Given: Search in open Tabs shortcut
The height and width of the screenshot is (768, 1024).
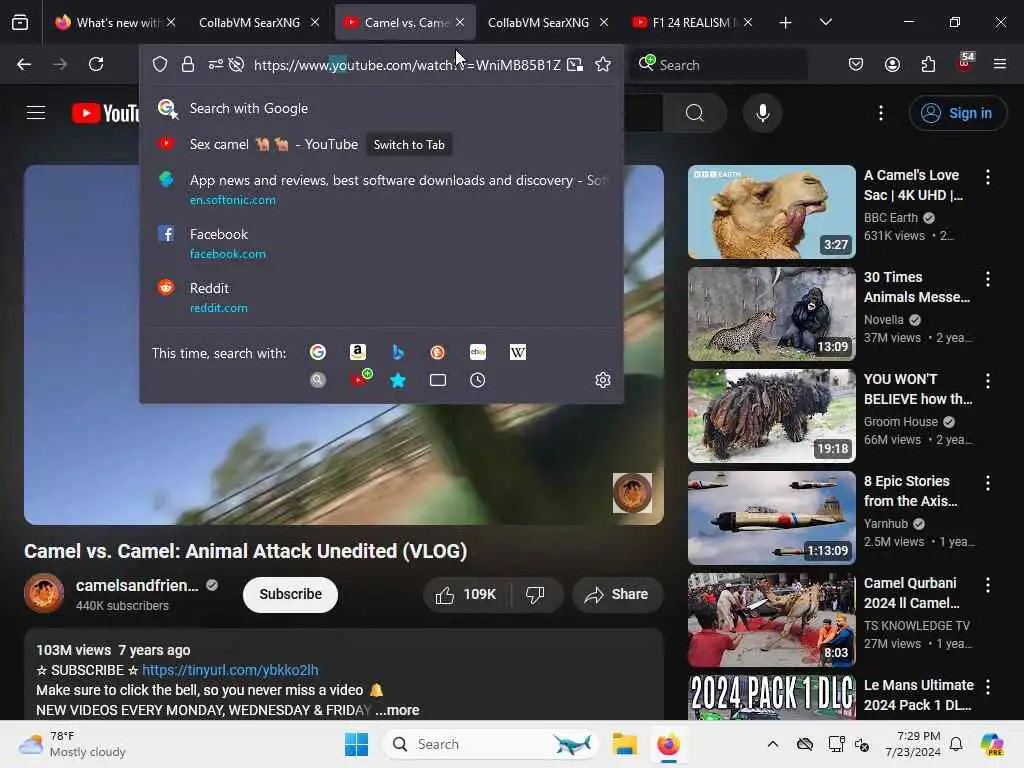Looking at the screenshot, I should [x=438, y=380].
